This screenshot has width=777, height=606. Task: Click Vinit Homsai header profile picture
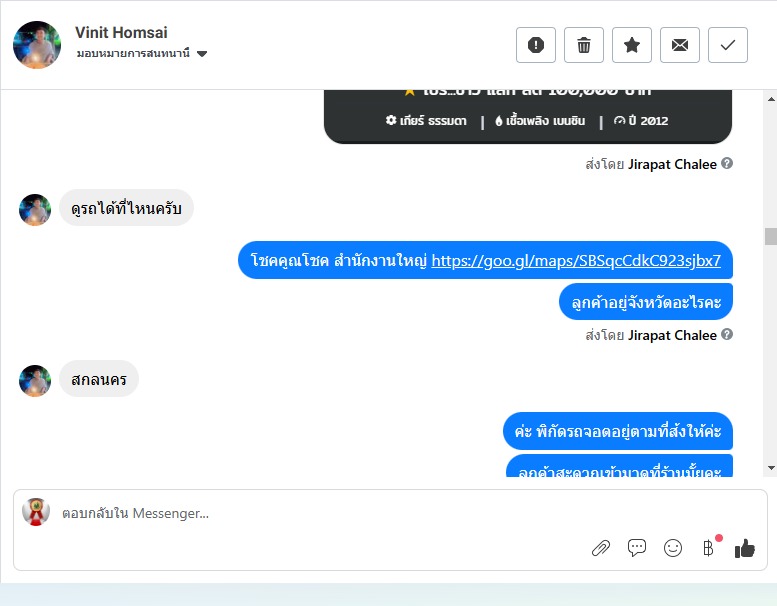pyautogui.click(x=37, y=45)
